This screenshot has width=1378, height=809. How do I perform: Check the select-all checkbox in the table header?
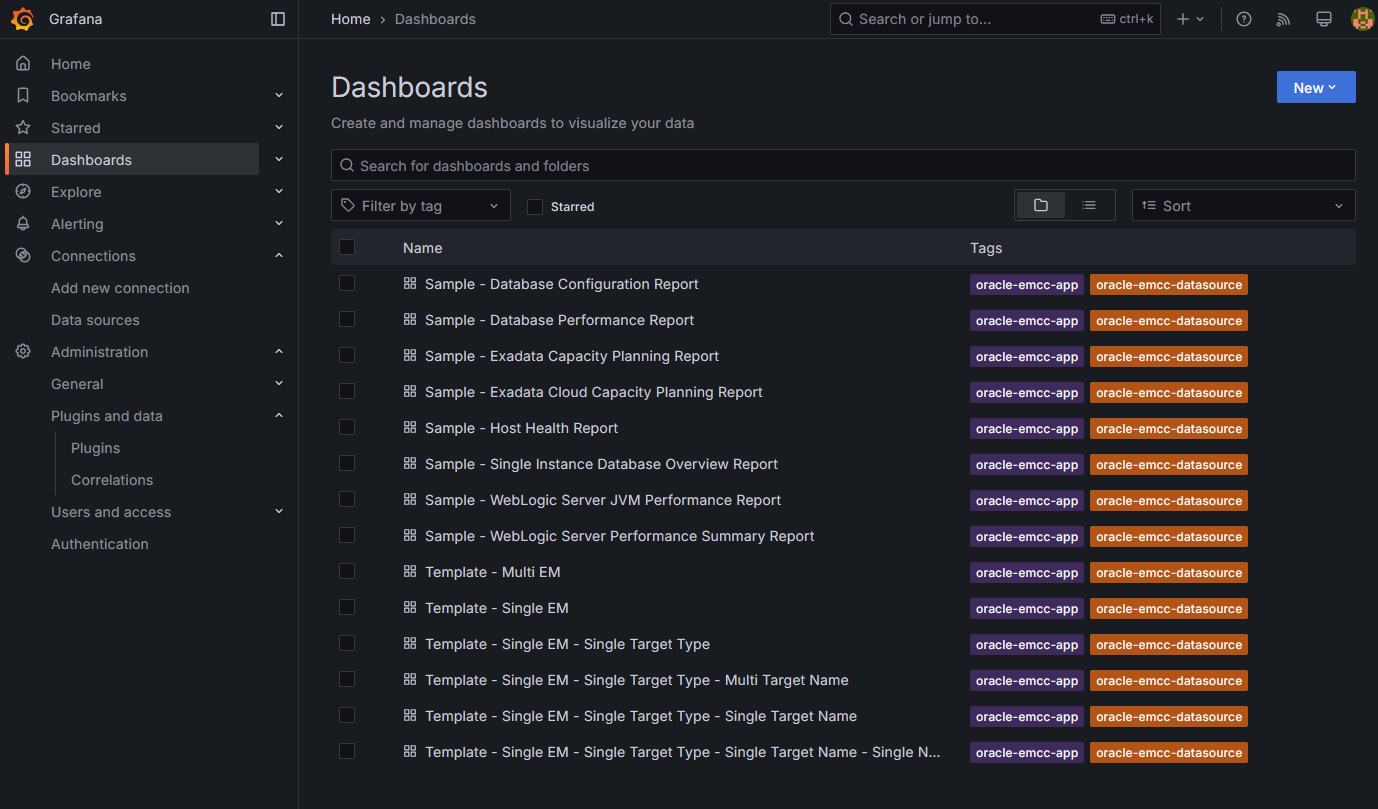[347, 247]
